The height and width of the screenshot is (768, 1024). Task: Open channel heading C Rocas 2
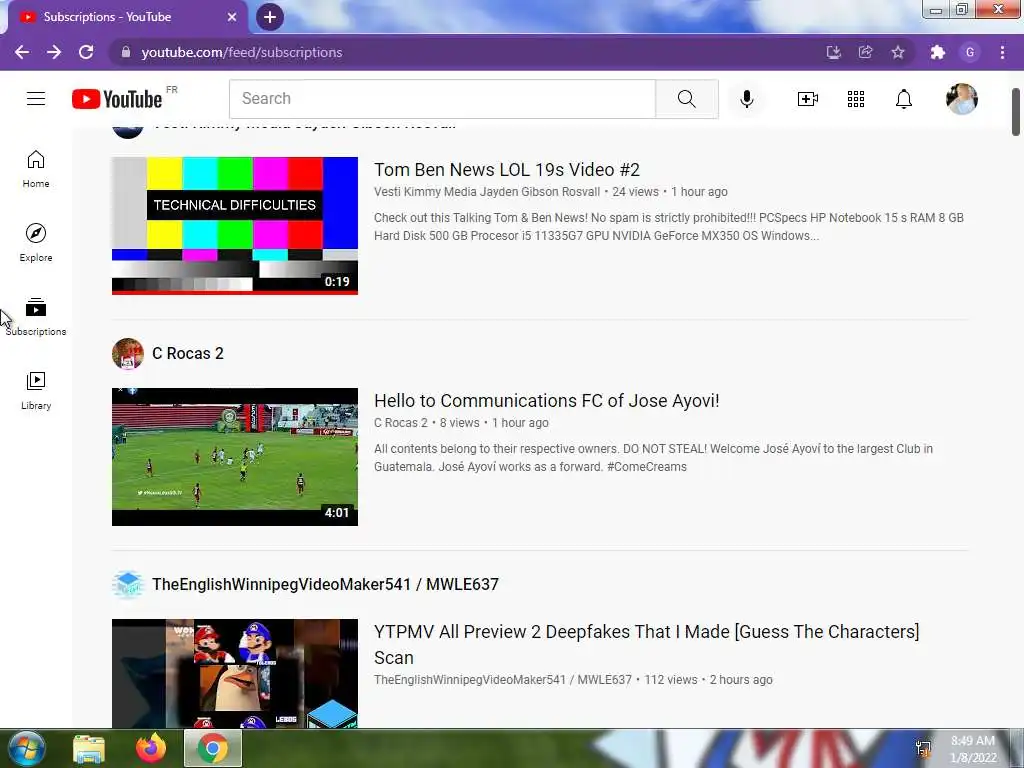click(x=188, y=353)
